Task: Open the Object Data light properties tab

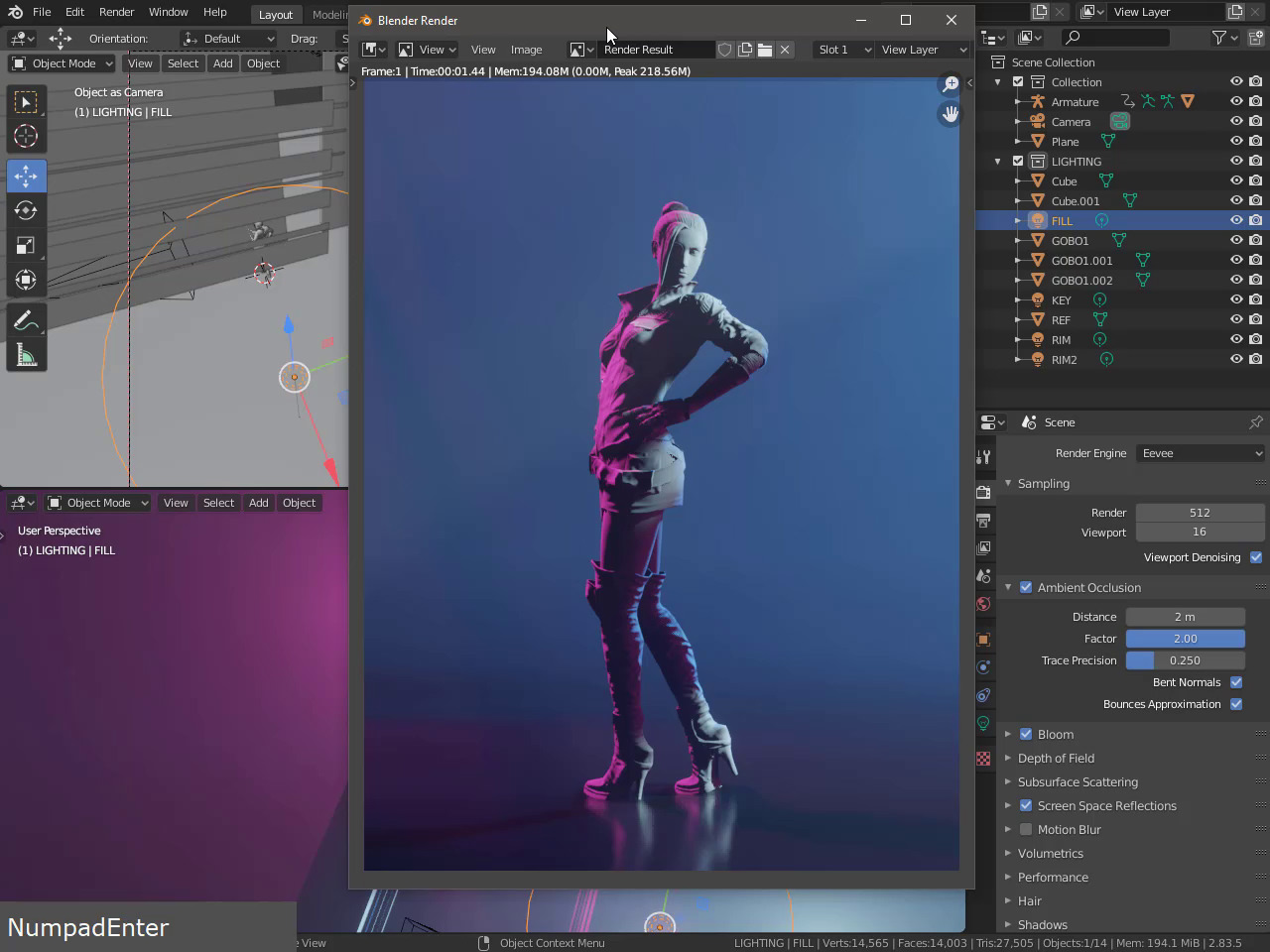Action: (983, 723)
